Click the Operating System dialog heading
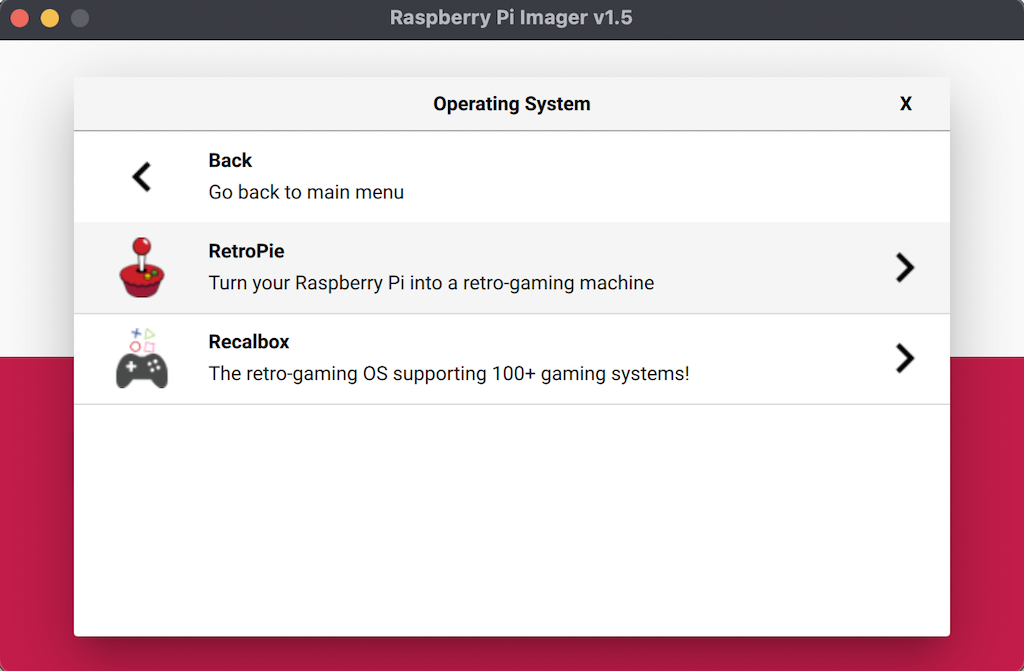The width and height of the screenshot is (1024, 671). (511, 104)
